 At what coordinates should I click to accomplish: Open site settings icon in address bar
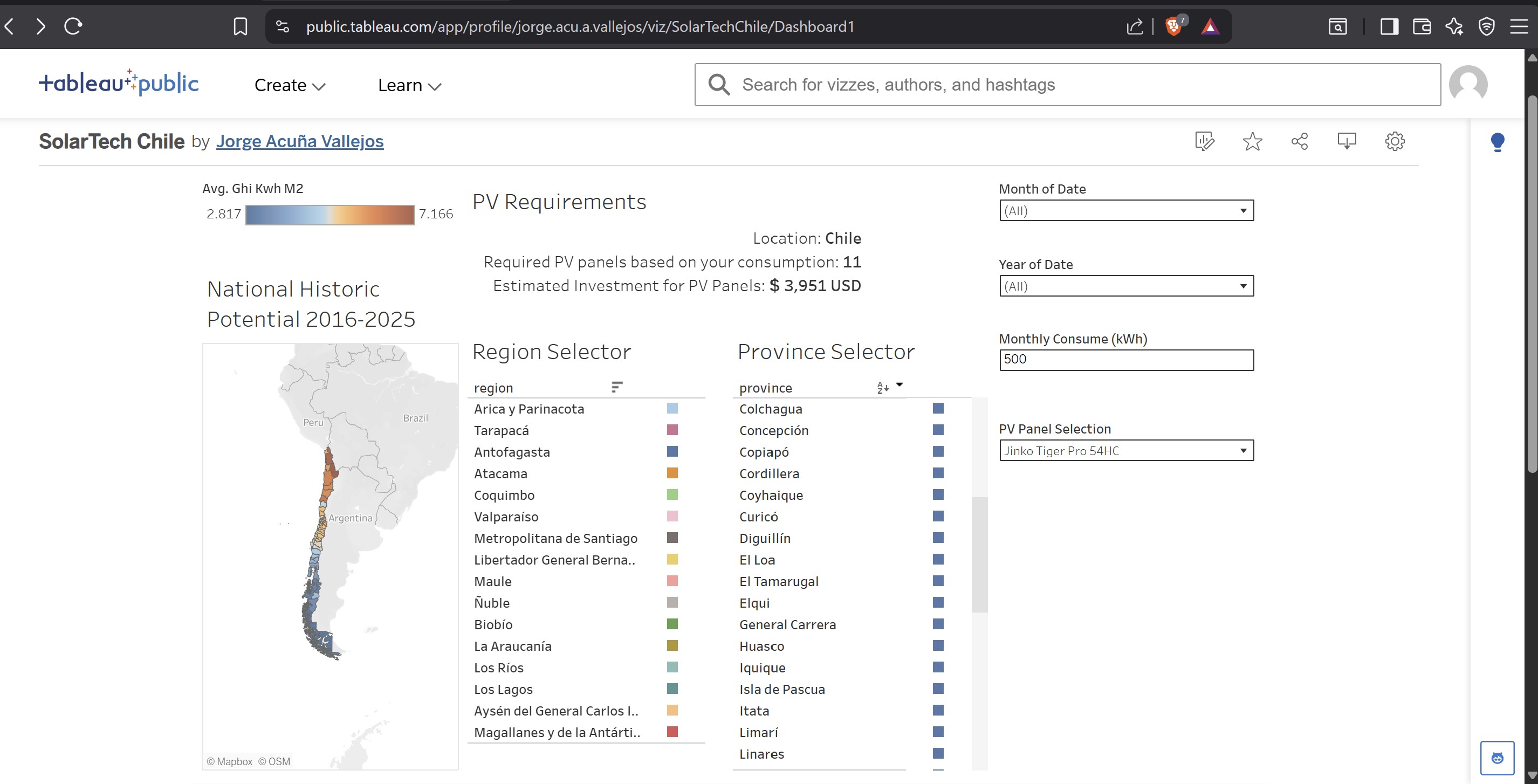click(283, 26)
